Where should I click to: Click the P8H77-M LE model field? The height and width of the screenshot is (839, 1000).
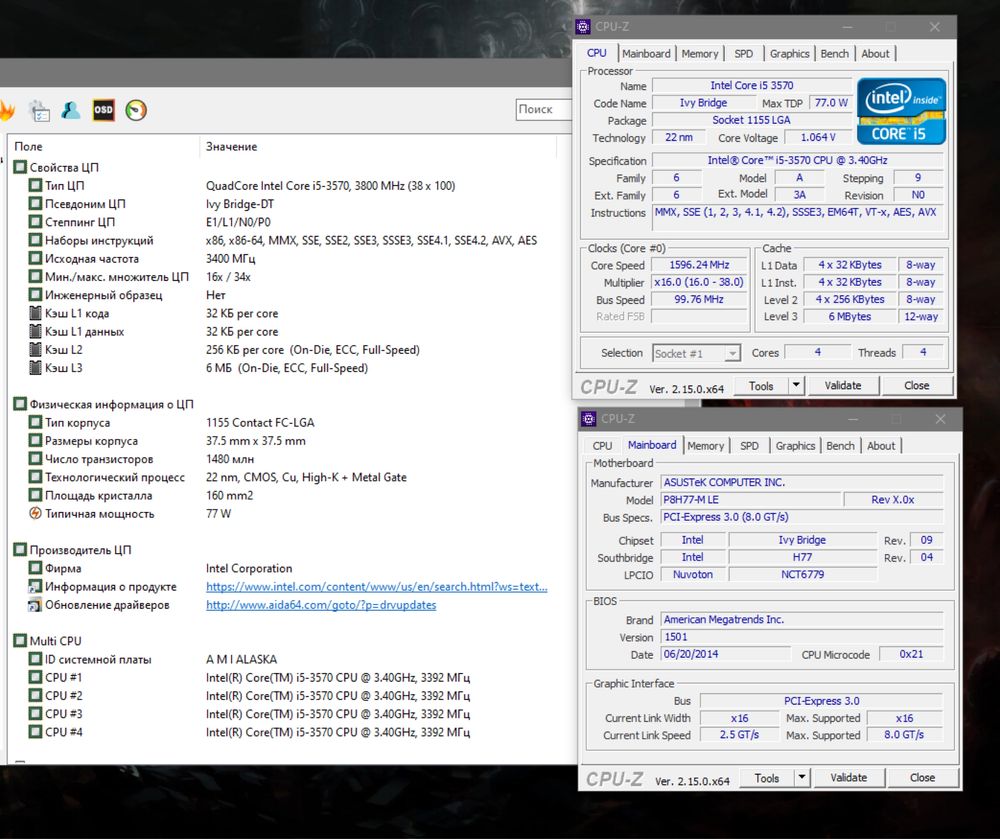click(750, 500)
